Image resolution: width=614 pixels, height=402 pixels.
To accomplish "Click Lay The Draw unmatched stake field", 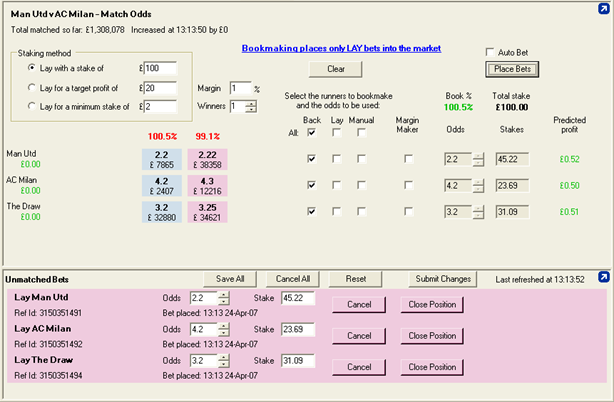I will [x=298, y=361].
